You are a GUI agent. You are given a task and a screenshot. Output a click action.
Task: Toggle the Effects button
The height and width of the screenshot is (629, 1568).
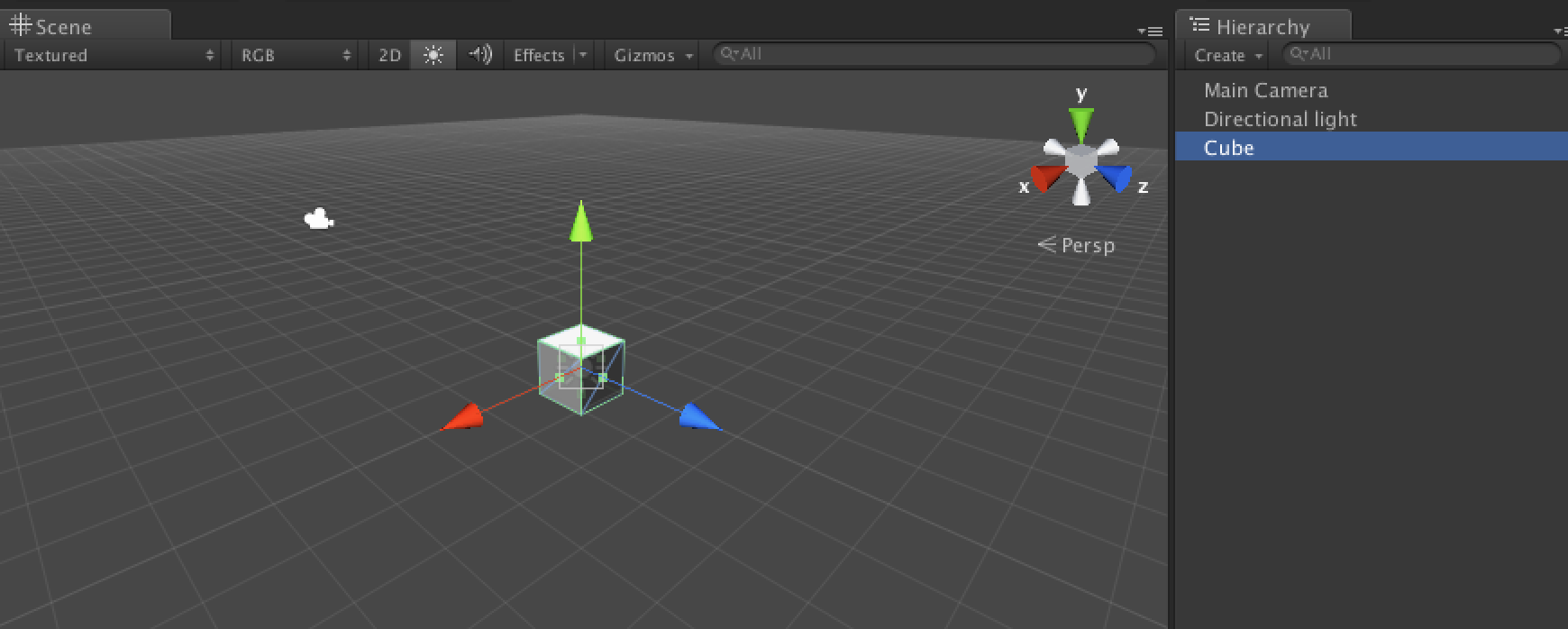pos(539,55)
